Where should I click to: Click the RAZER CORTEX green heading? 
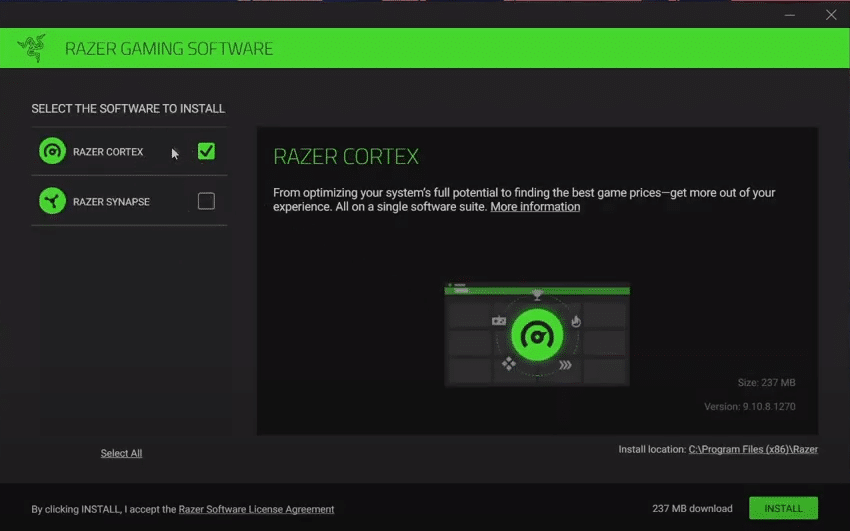(x=346, y=157)
